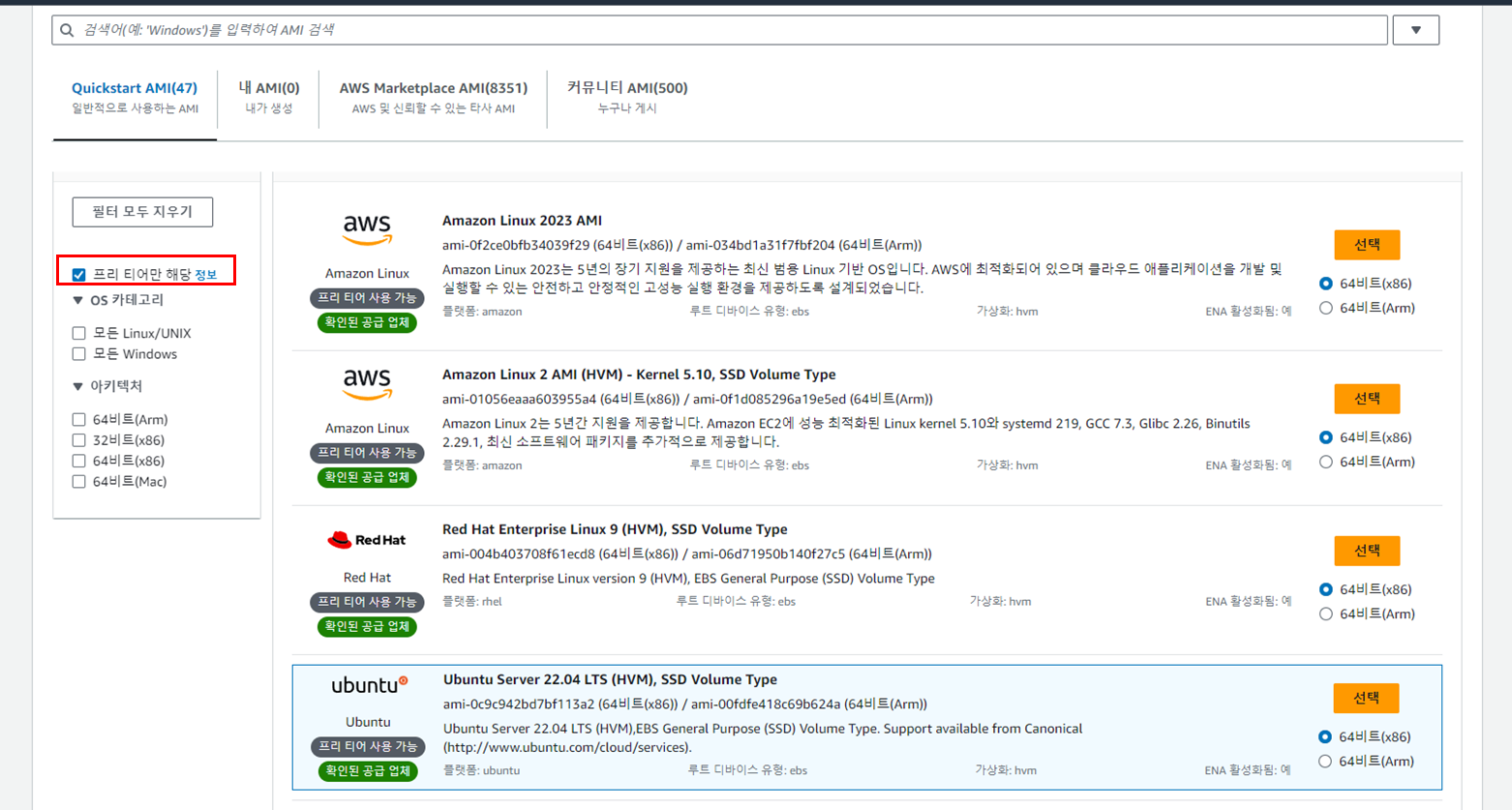Check the 64비트(Arm) architecture filter
Screen dimensions: 1512x810
(x=79, y=420)
